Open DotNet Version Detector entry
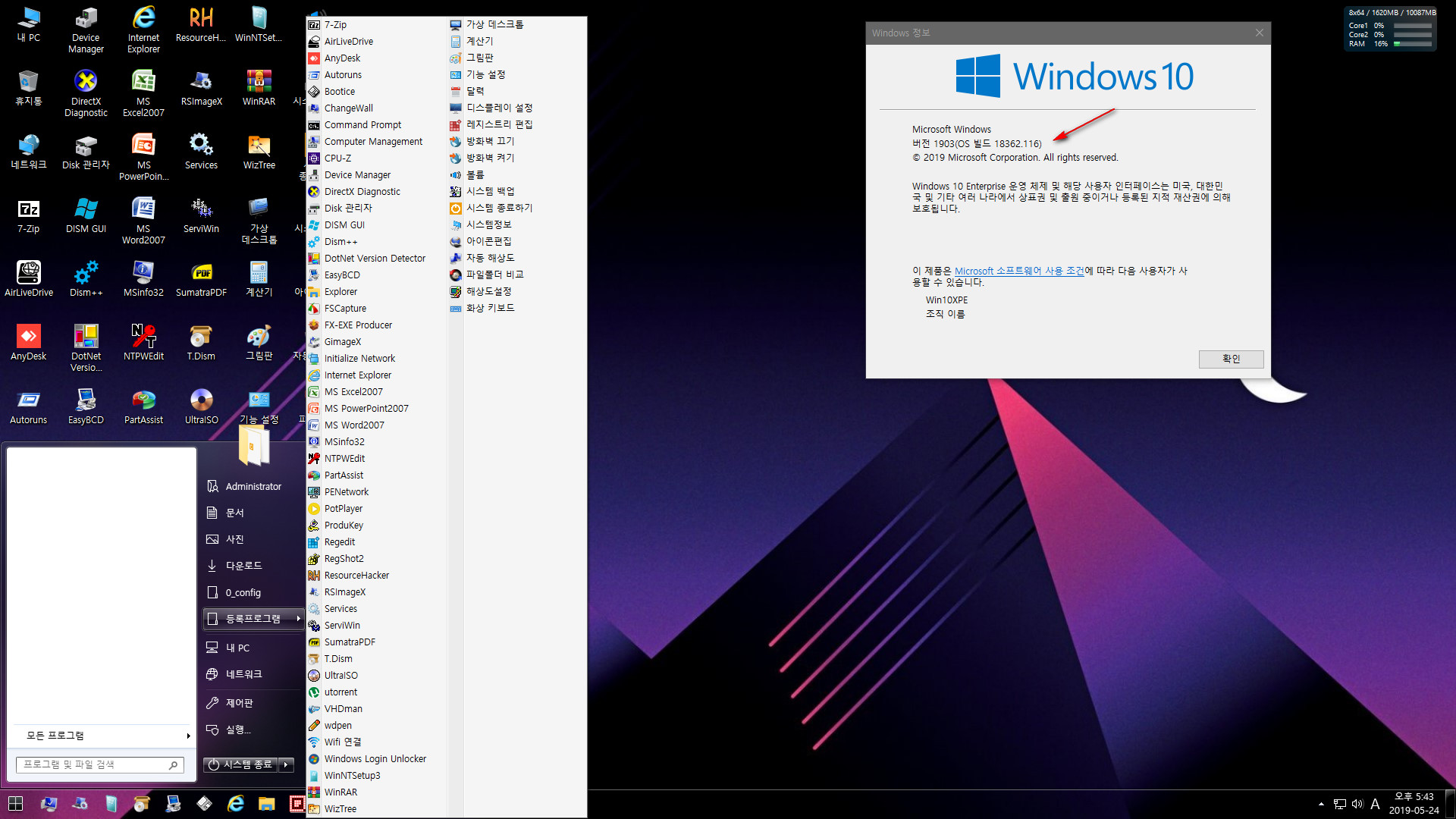This screenshot has height=819, width=1456. coord(376,259)
